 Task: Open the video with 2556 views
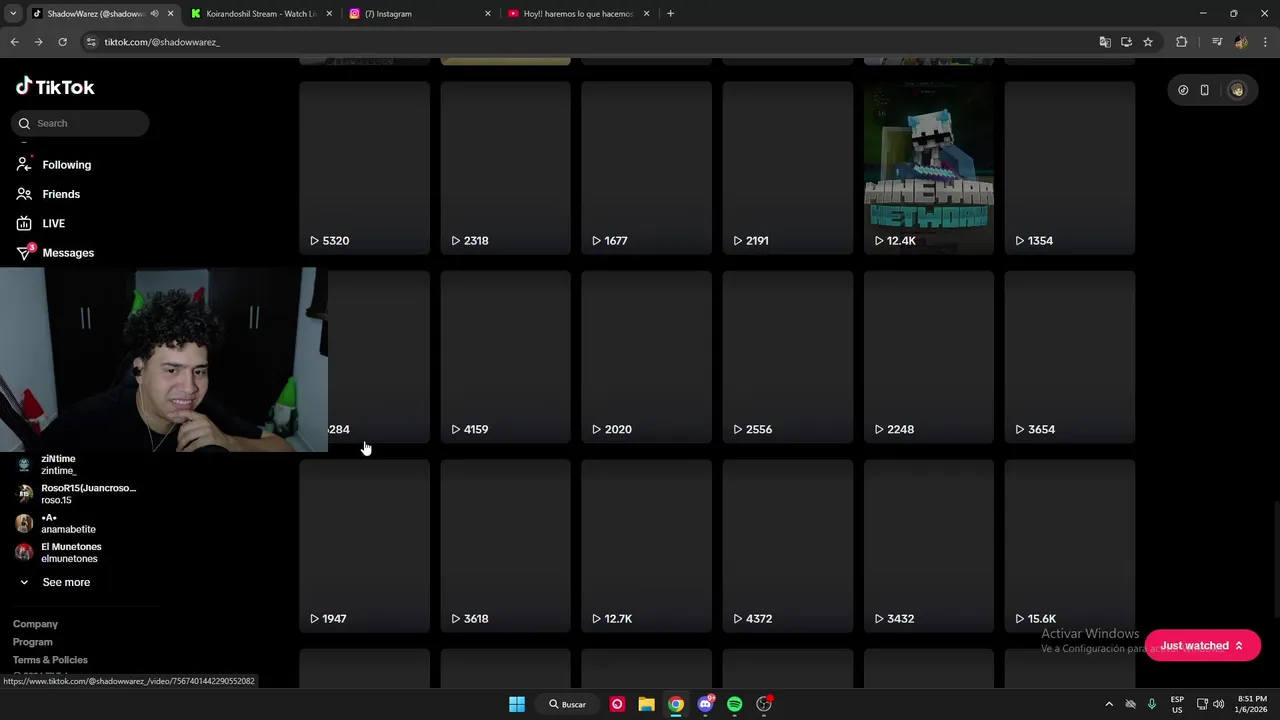pyautogui.click(x=787, y=356)
